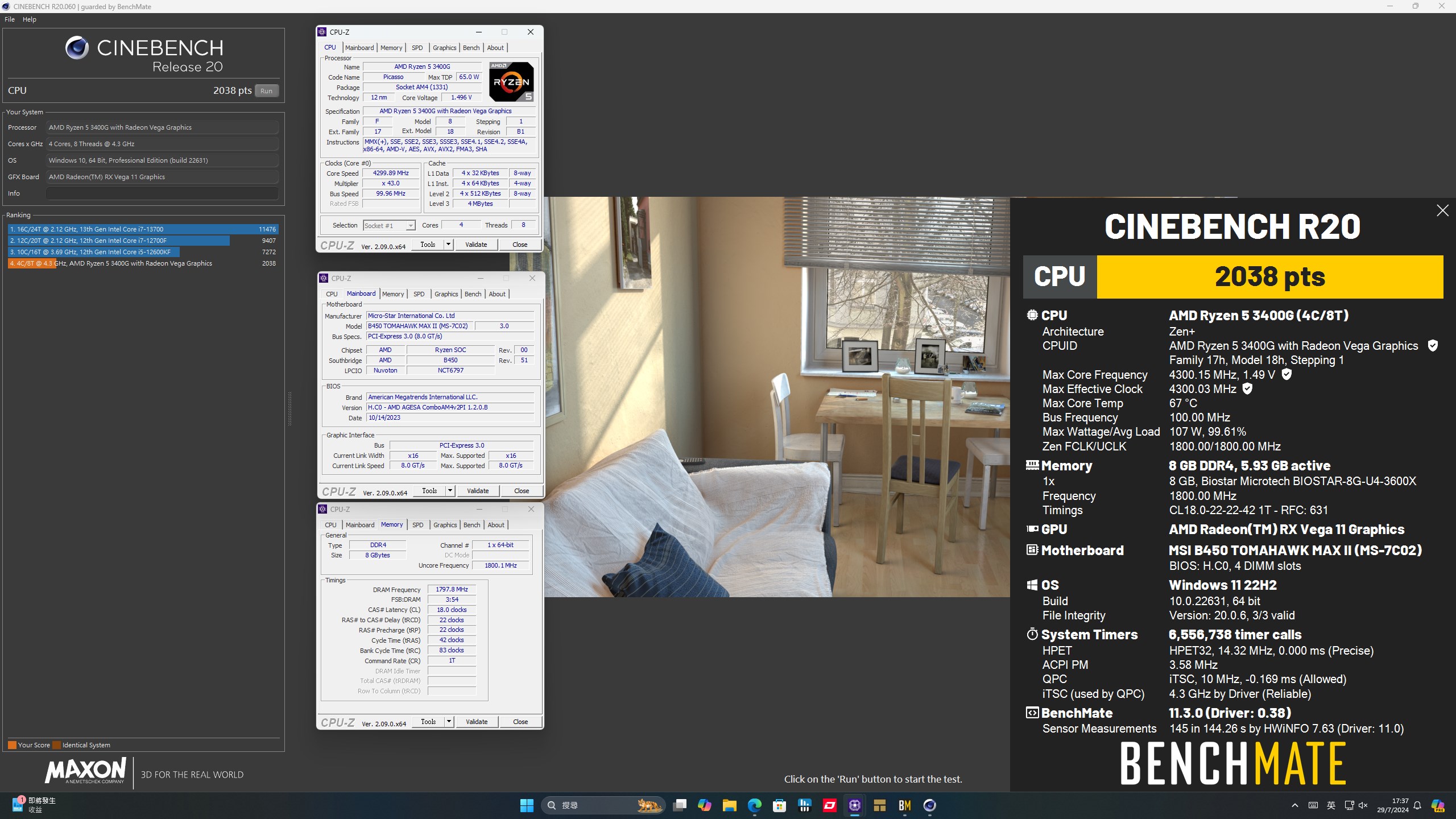Select the Ryzen 5 3400G ranking entry
The height and width of the screenshot is (819, 1456).
tap(143, 263)
